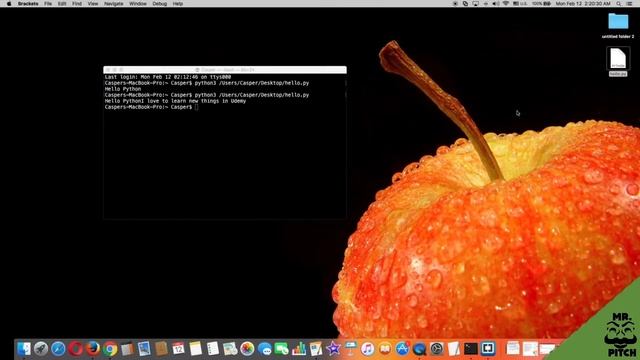640x360 pixels.
Task: Open the Navigate menu
Action: pyautogui.click(x=114, y=4)
